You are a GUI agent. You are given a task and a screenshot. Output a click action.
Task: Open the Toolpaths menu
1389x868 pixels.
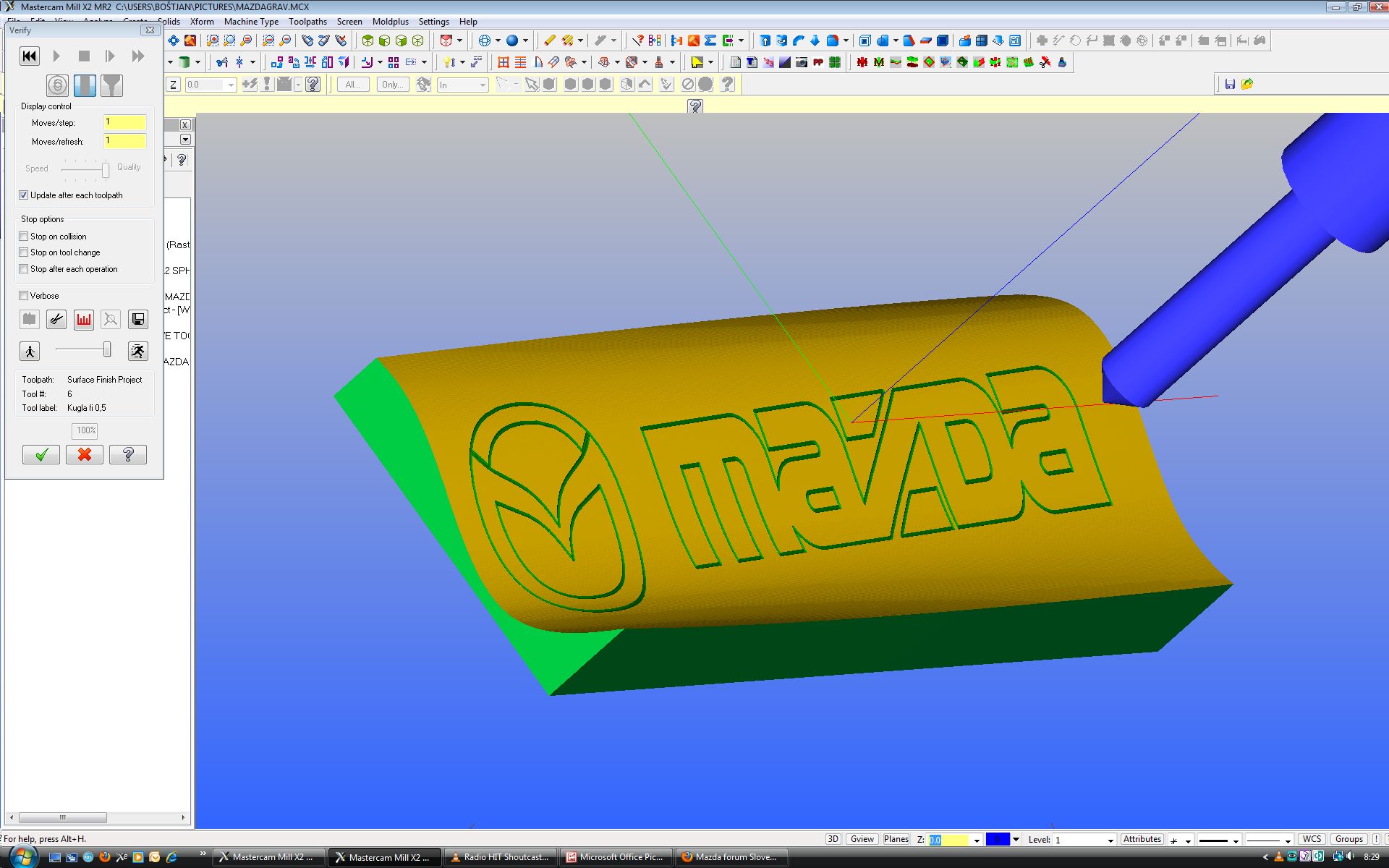307,22
